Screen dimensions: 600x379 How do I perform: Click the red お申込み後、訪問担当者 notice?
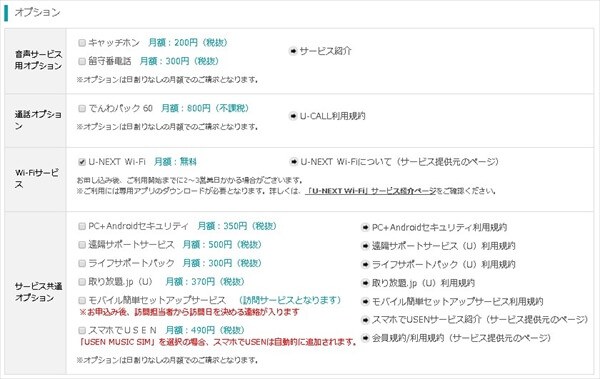point(189,312)
